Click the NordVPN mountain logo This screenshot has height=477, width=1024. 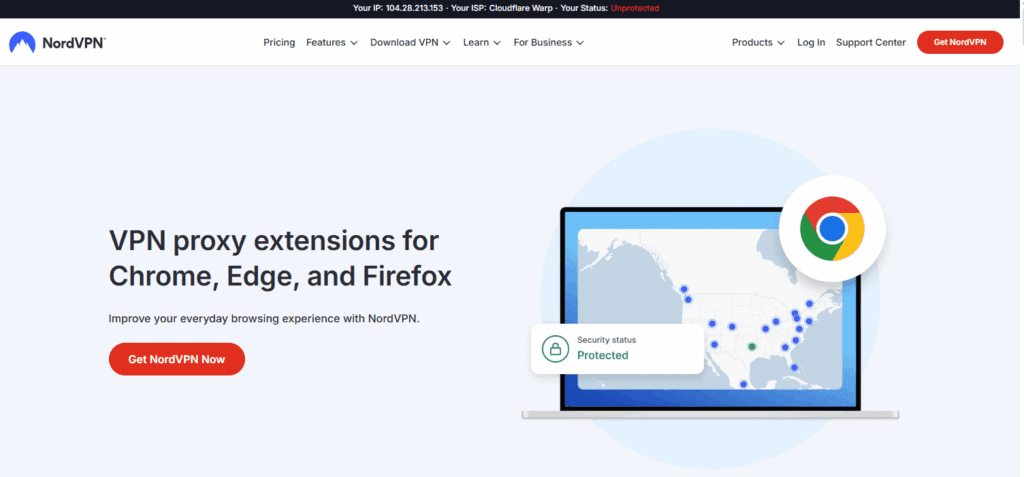pyautogui.click(x=21, y=43)
